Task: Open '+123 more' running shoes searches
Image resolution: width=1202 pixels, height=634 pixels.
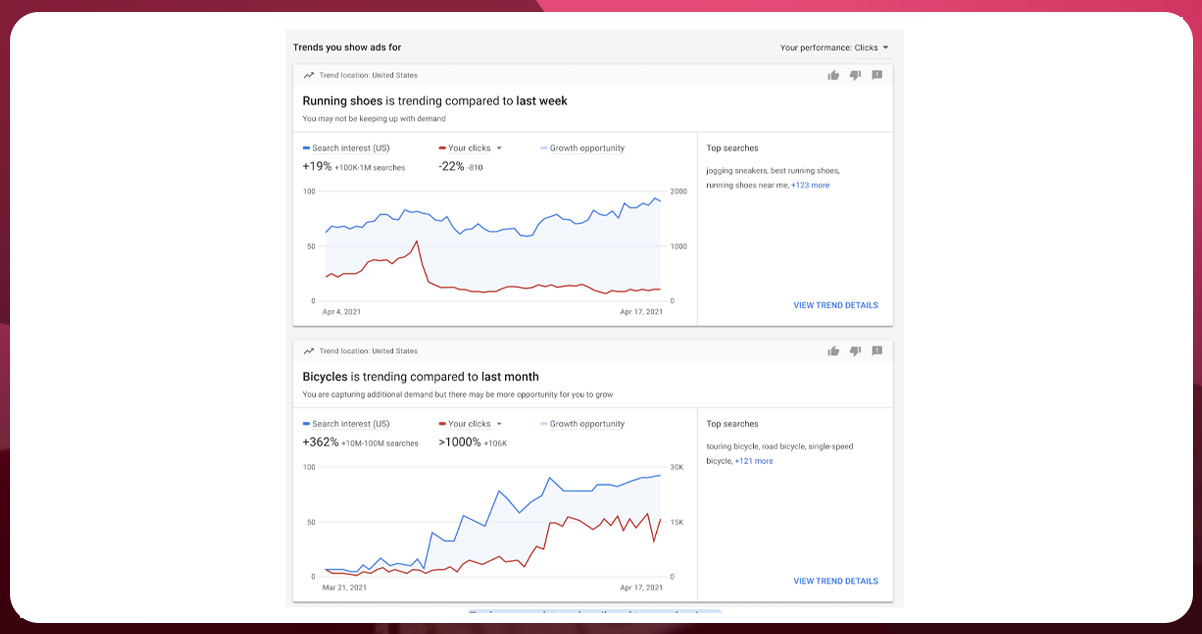Action: (x=810, y=185)
